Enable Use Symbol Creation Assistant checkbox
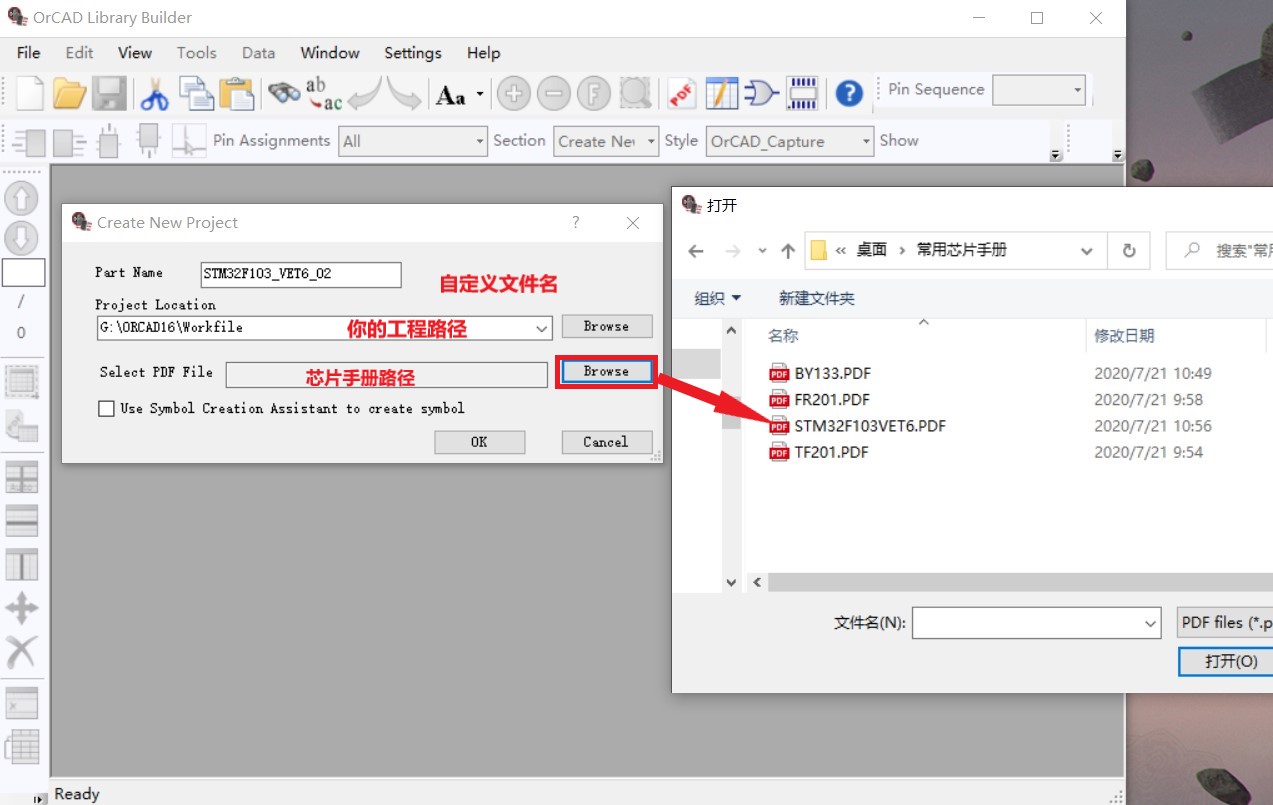The height and width of the screenshot is (805, 1273). [106, 408]
